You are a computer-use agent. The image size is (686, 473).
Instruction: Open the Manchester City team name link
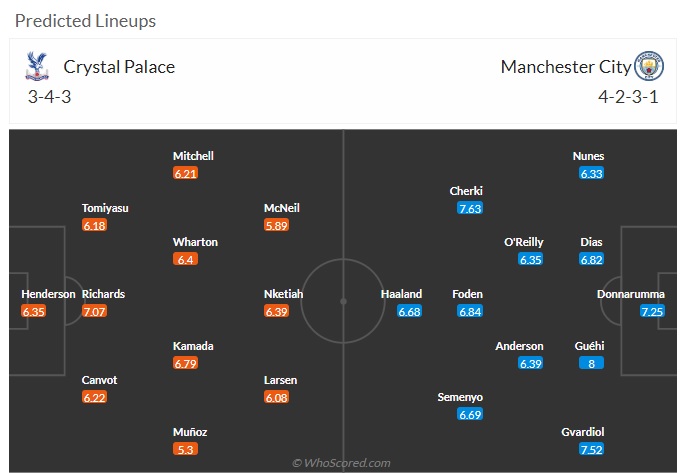coord(566,67)
